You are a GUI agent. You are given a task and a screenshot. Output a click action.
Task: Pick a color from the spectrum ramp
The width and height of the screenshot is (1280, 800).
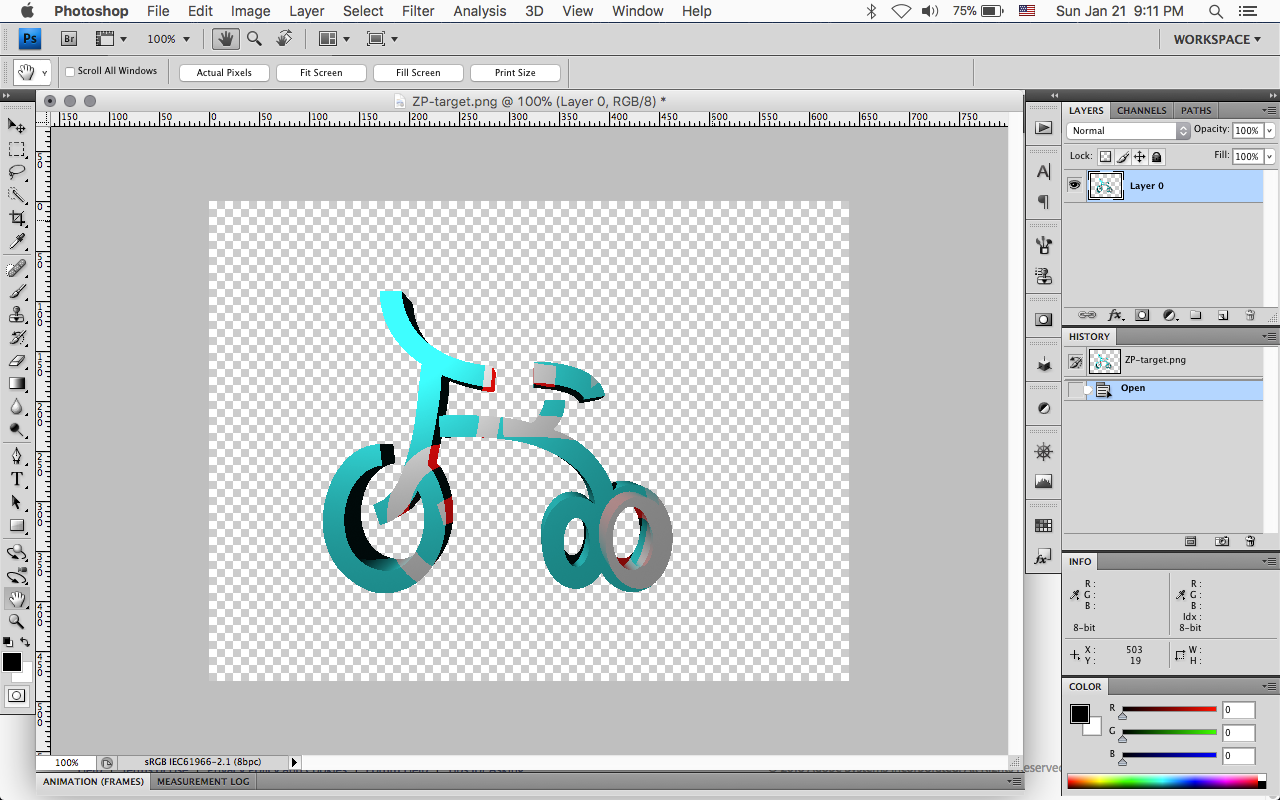tap(1162, 781)
